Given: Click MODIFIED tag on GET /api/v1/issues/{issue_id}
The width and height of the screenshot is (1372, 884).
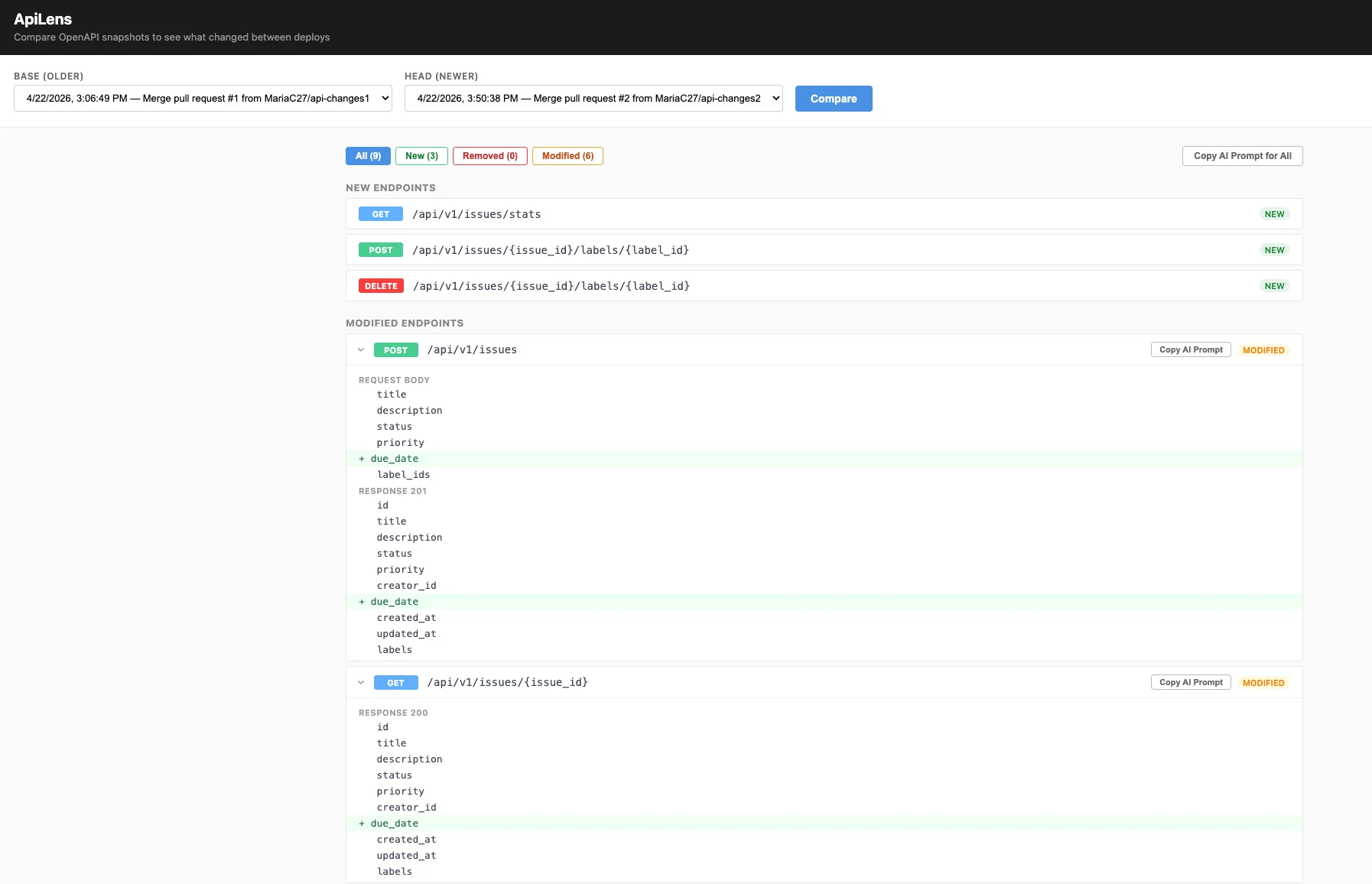Looking at the screenshot, I should 1263,683.
